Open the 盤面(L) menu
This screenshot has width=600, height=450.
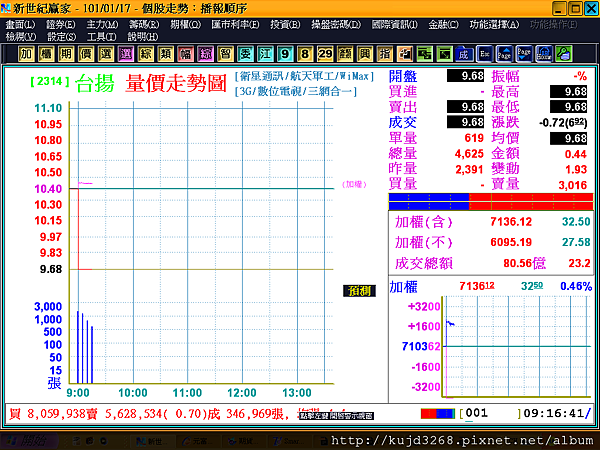pyautogui.click(x=20, y=24)
